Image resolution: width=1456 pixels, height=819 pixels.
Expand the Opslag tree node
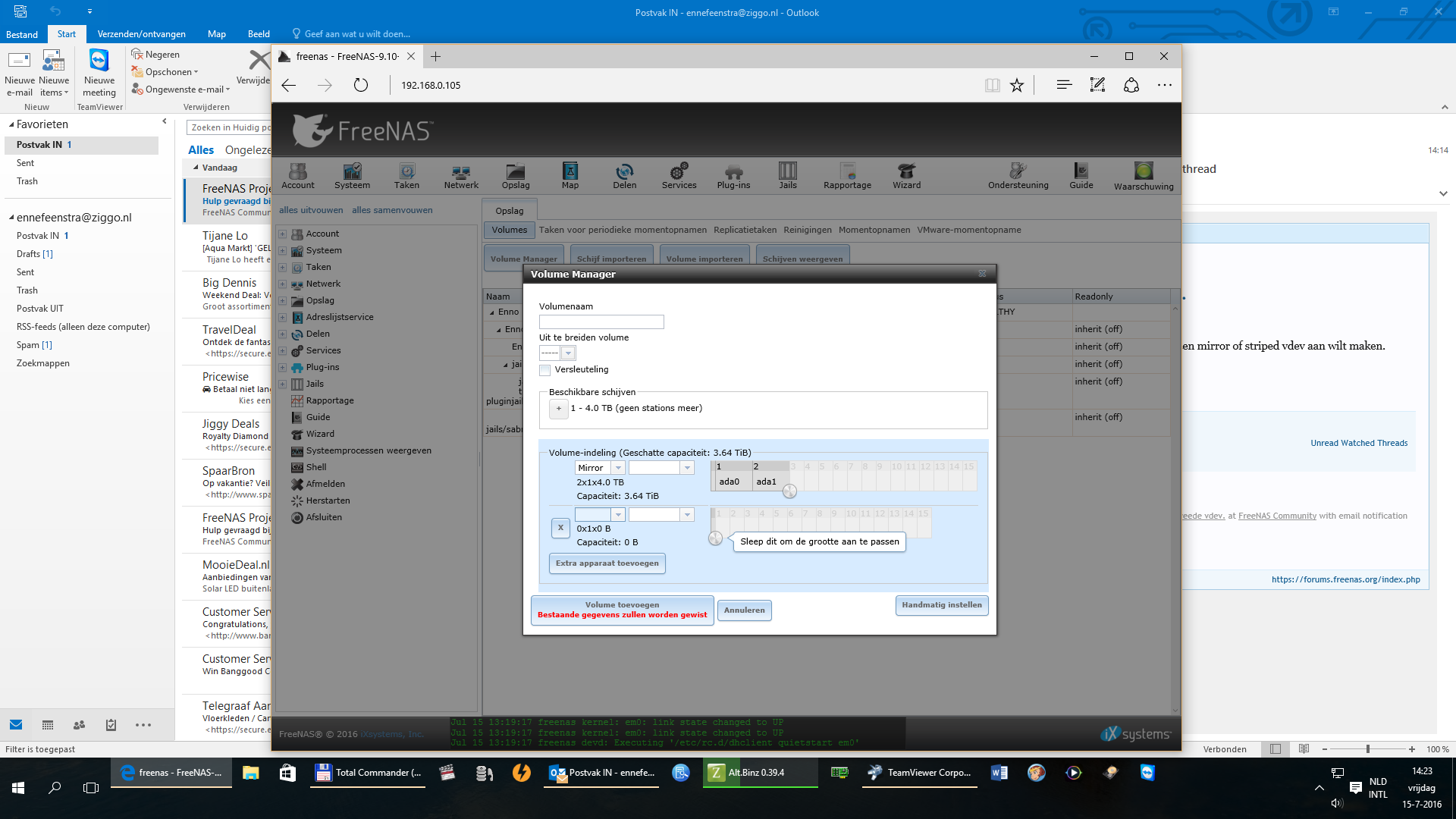click(x=282, y=301)
